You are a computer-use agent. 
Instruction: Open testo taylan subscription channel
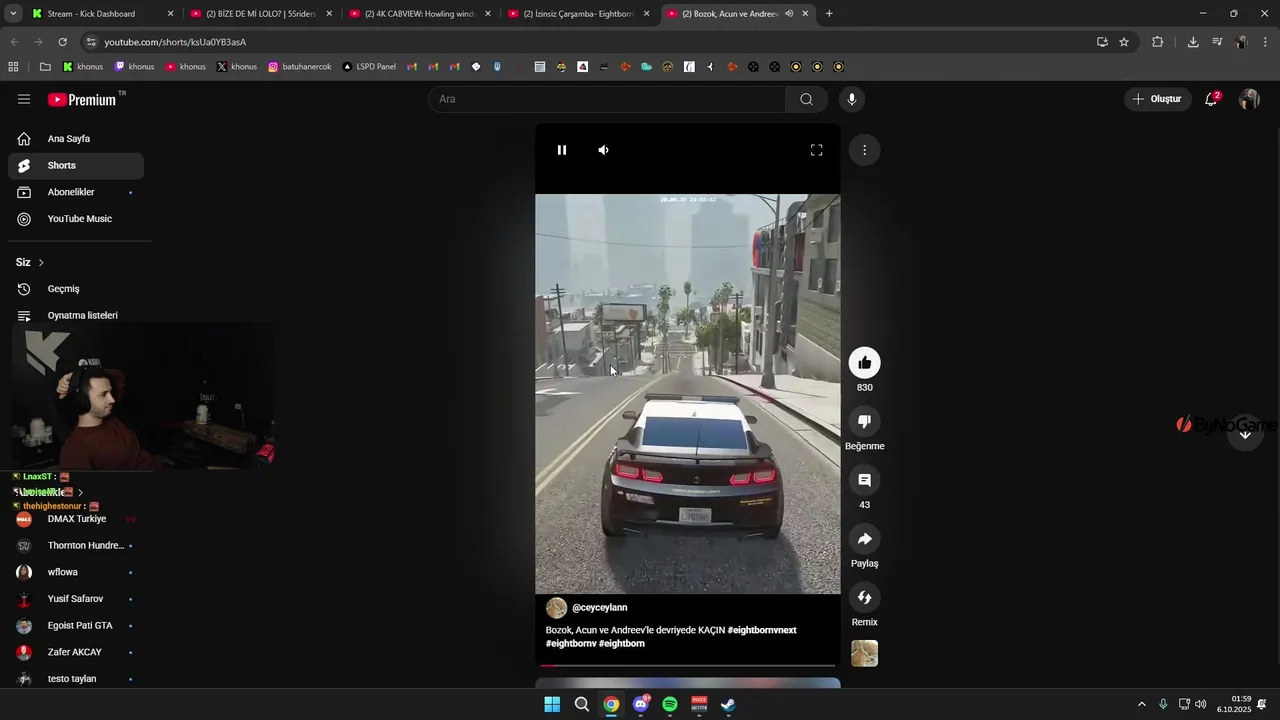tap(76, 679)
